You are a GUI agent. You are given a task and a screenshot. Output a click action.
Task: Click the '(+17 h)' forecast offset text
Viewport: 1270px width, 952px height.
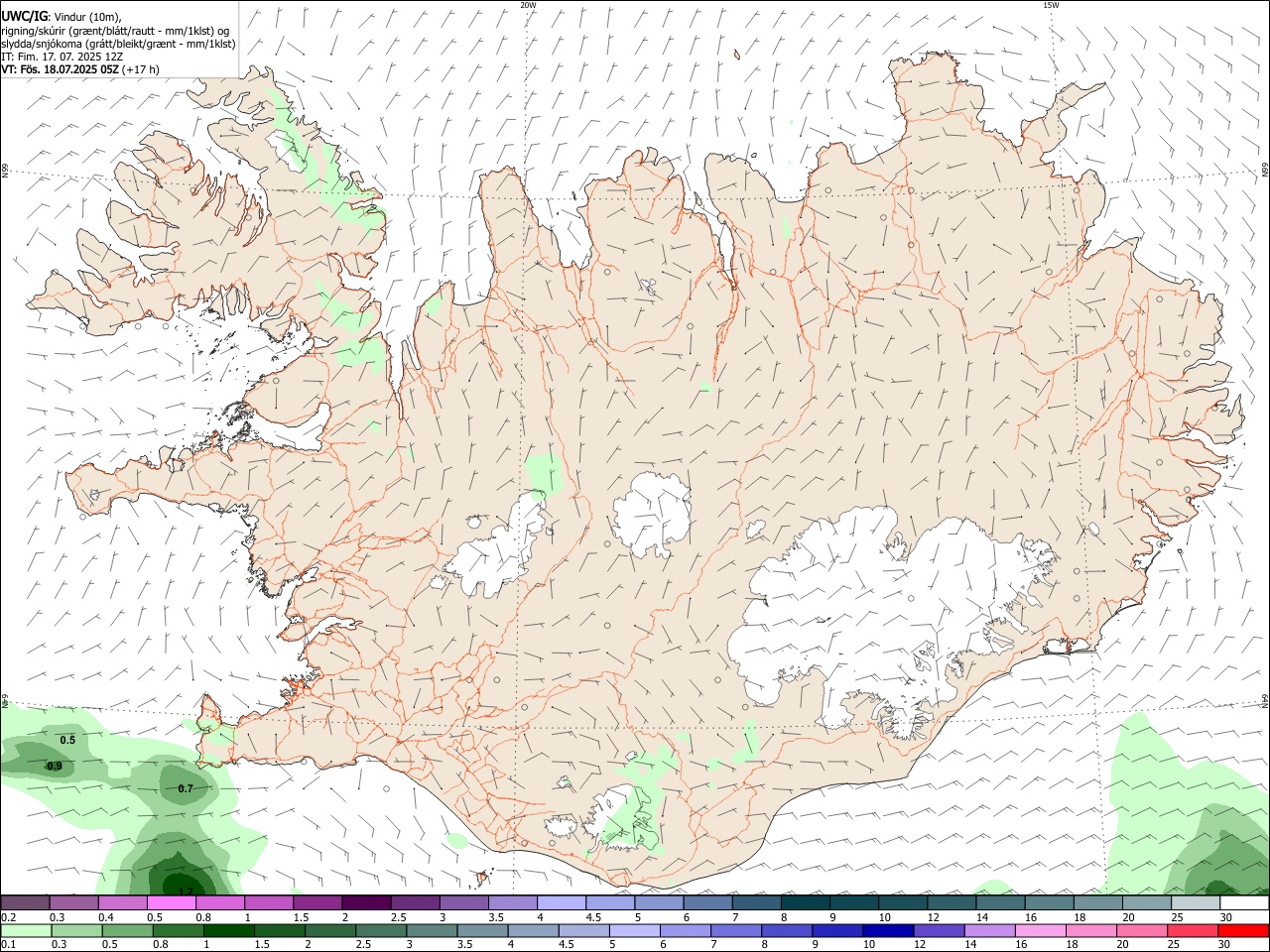point(142,69)
